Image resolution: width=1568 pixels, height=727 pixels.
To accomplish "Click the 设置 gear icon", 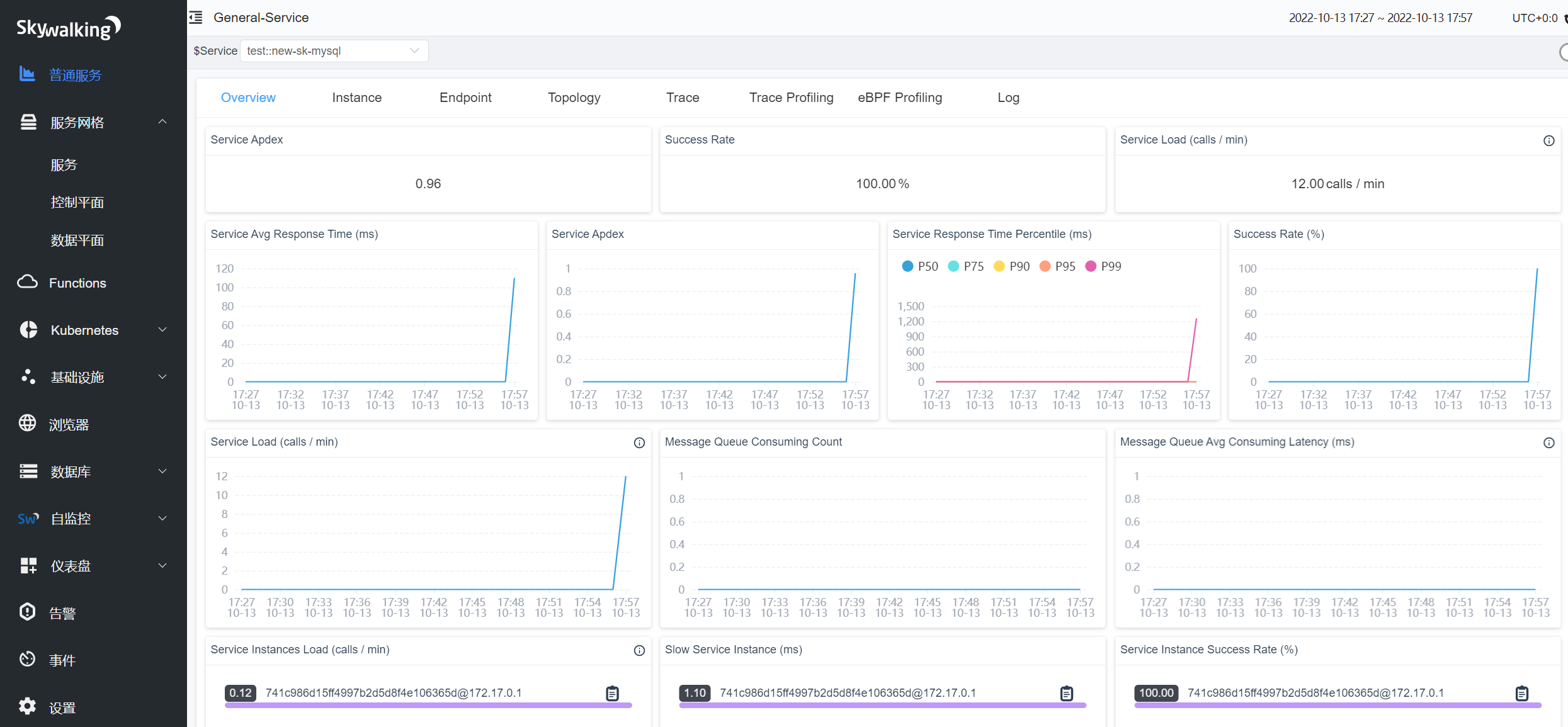I will pyautogui.click(x=27, y=706).
